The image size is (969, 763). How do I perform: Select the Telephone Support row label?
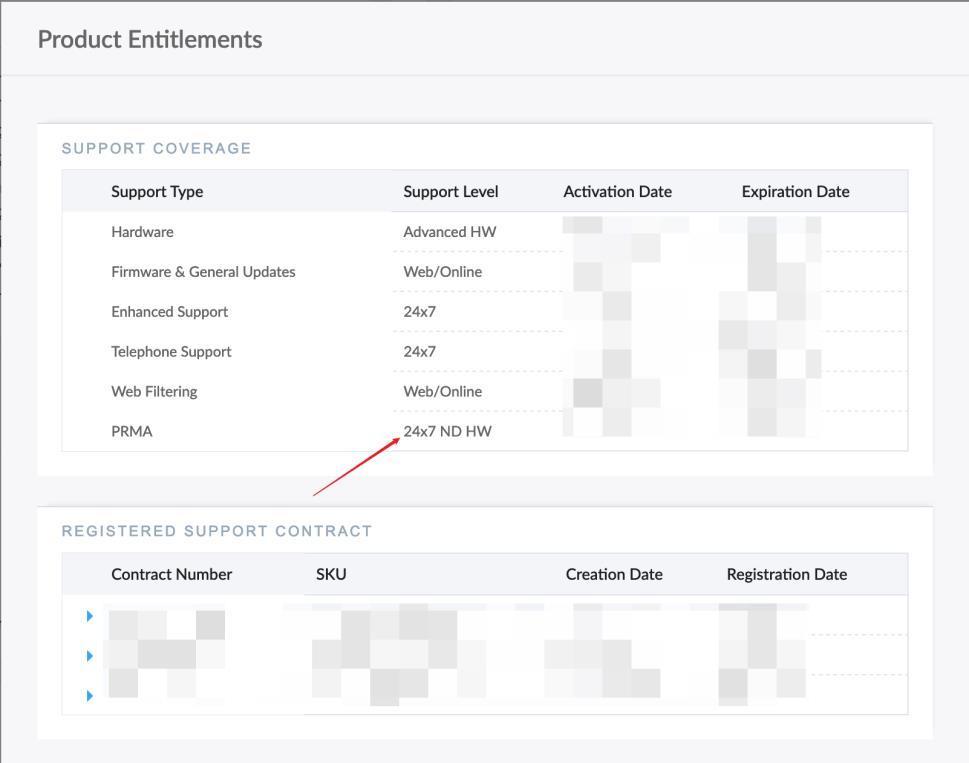(x=171, y=352)
